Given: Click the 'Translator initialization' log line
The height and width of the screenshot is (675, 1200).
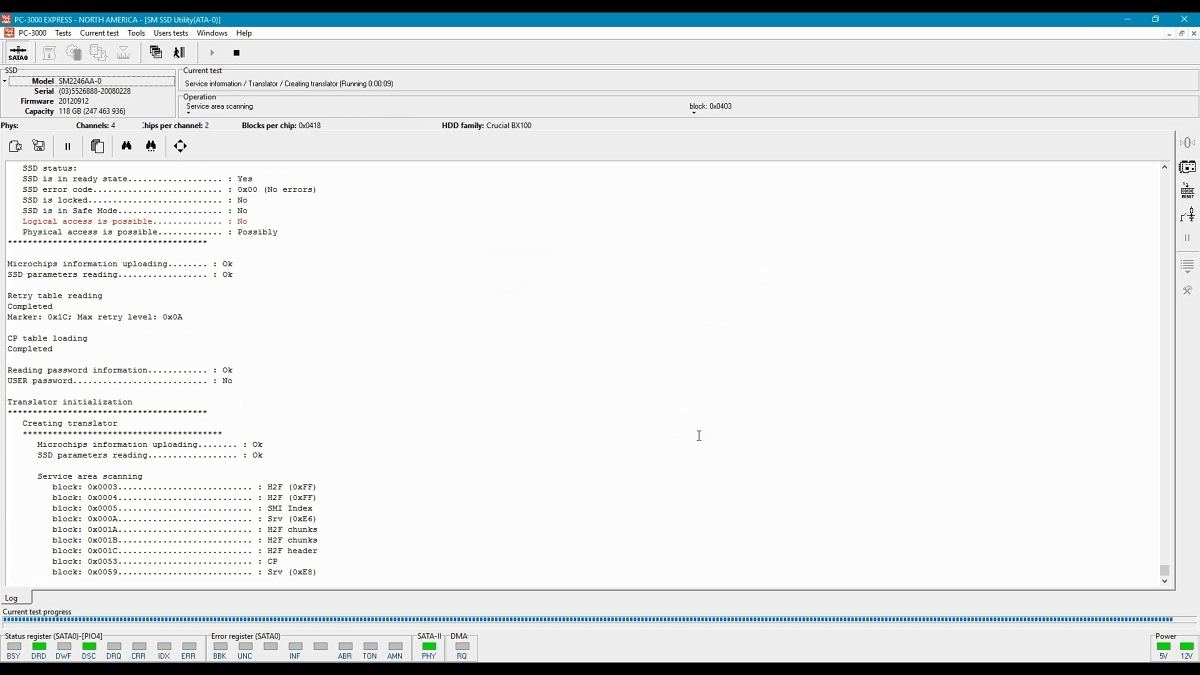Looking at the screenshot, I should [x=70, y=402].
